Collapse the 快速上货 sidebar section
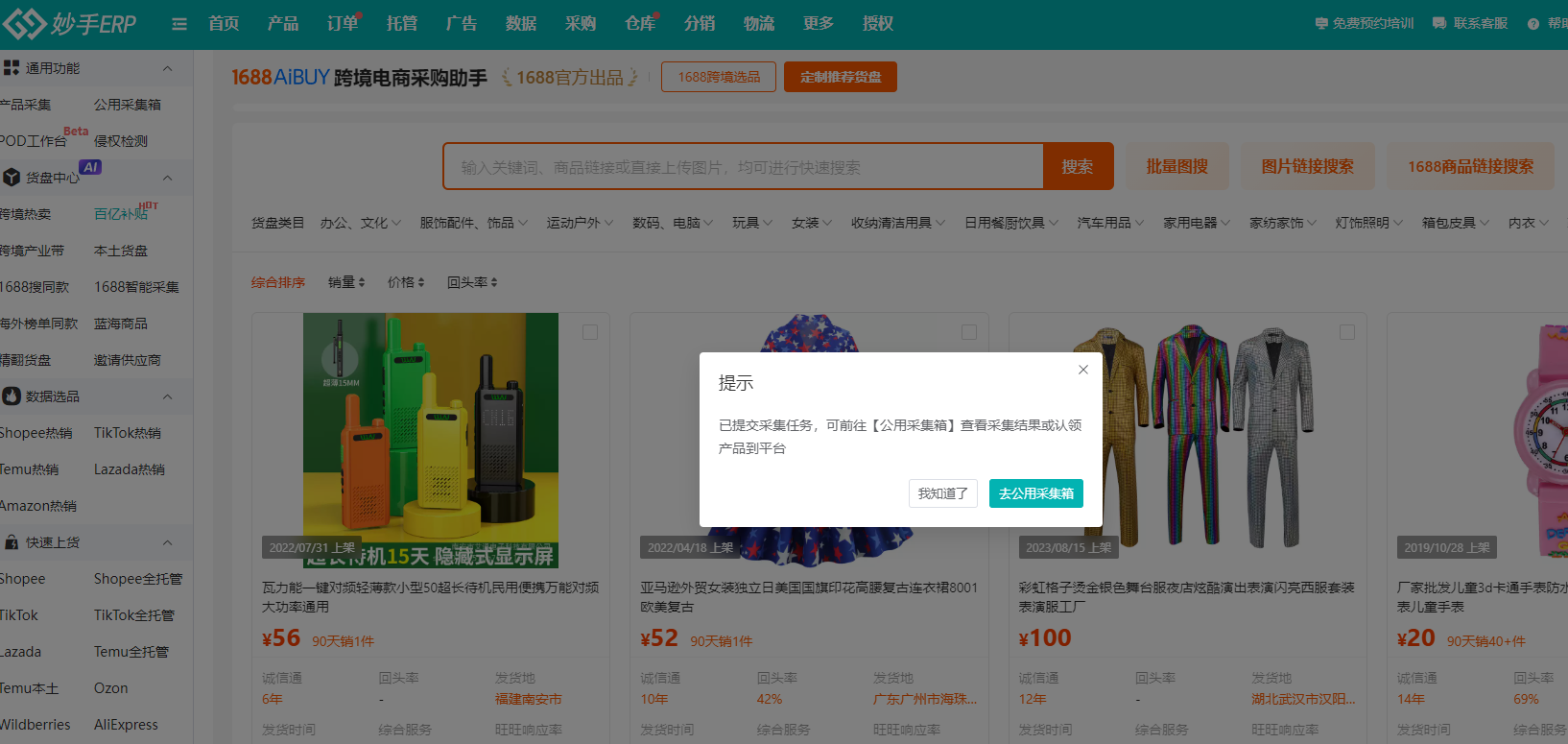1568x744 pixels. coord(168,542)
